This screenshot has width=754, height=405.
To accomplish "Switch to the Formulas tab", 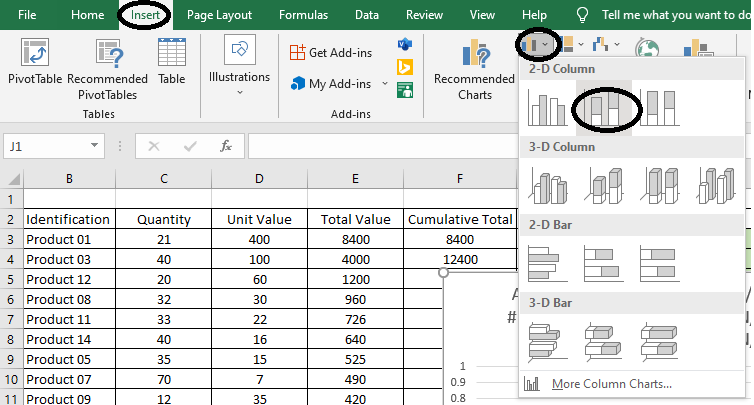I will click(303, 15).
